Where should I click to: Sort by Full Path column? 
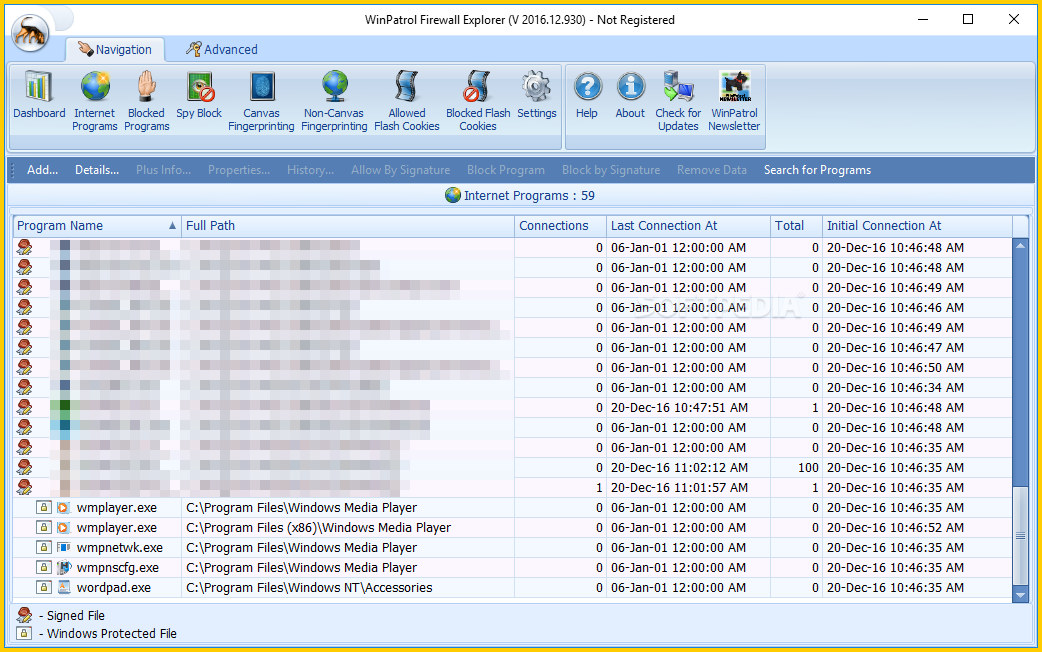click(348, 226)
